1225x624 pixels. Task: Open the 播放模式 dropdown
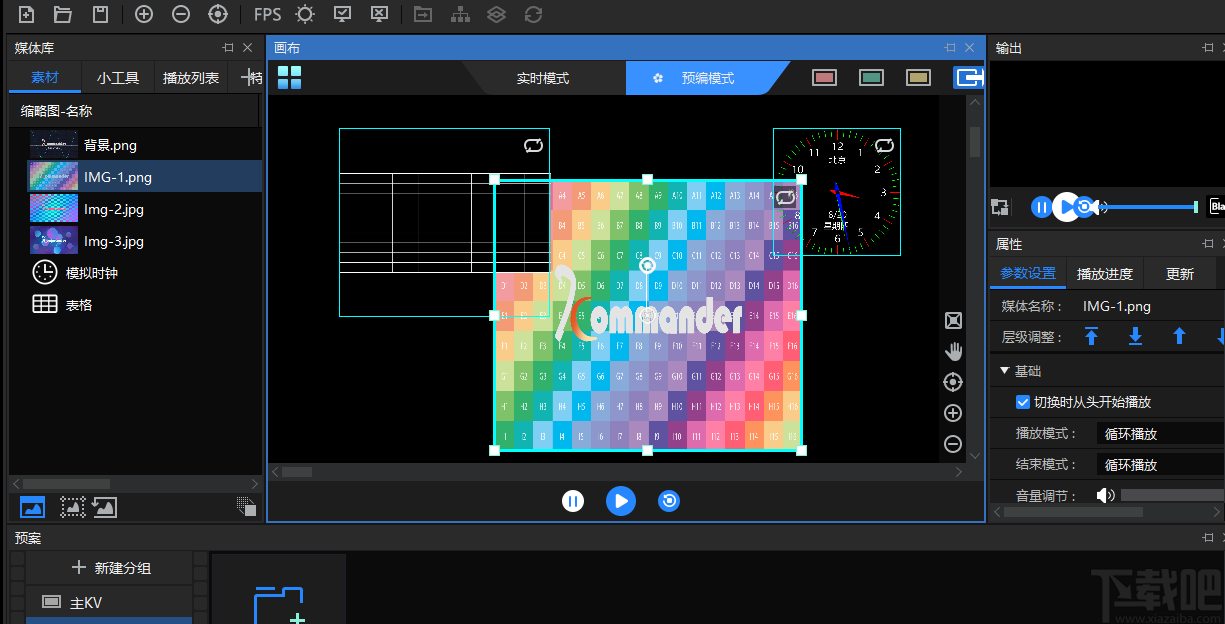pyautogui.click(x=1160, y=434)
